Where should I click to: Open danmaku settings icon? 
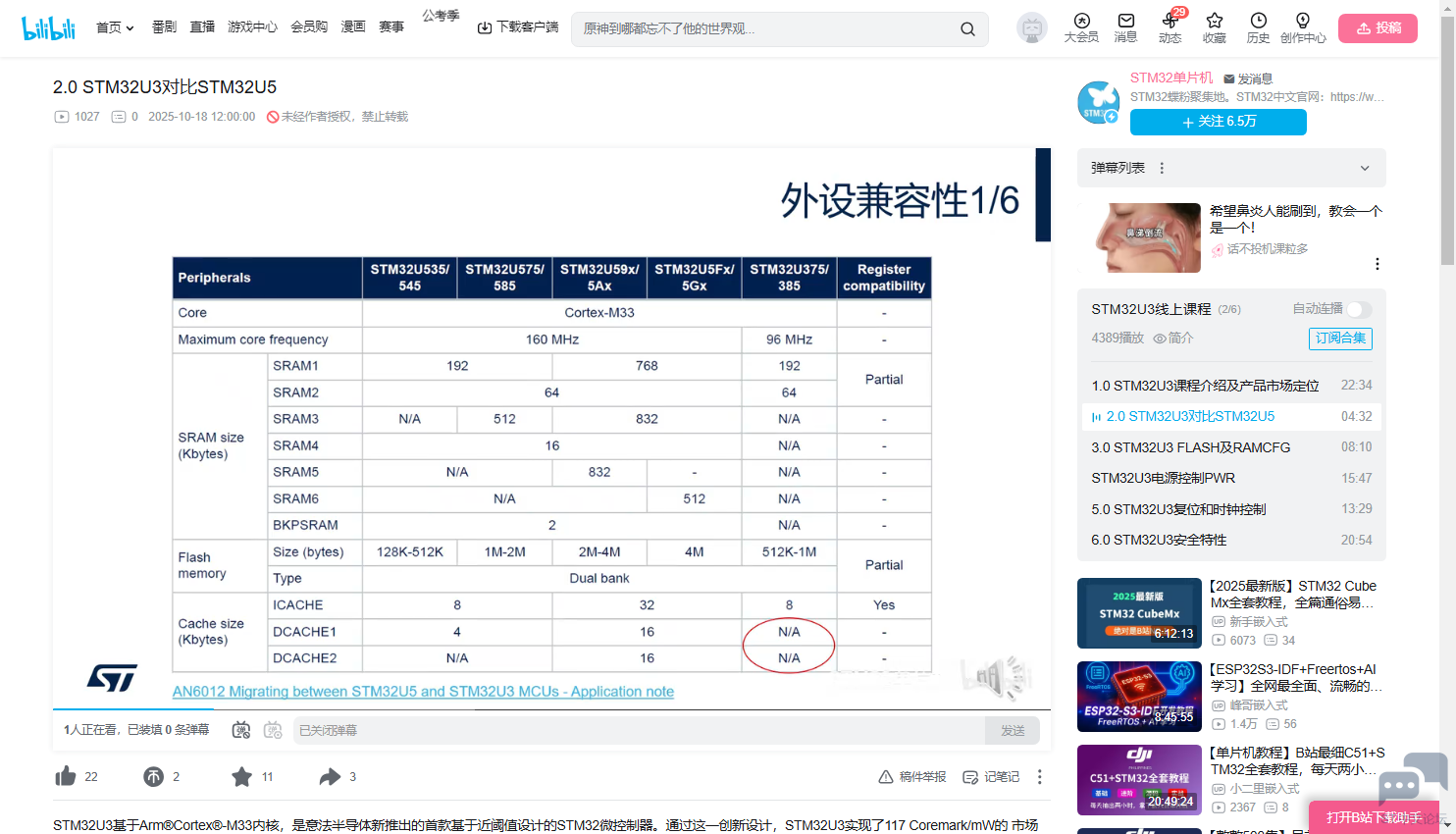coord(273,730)
